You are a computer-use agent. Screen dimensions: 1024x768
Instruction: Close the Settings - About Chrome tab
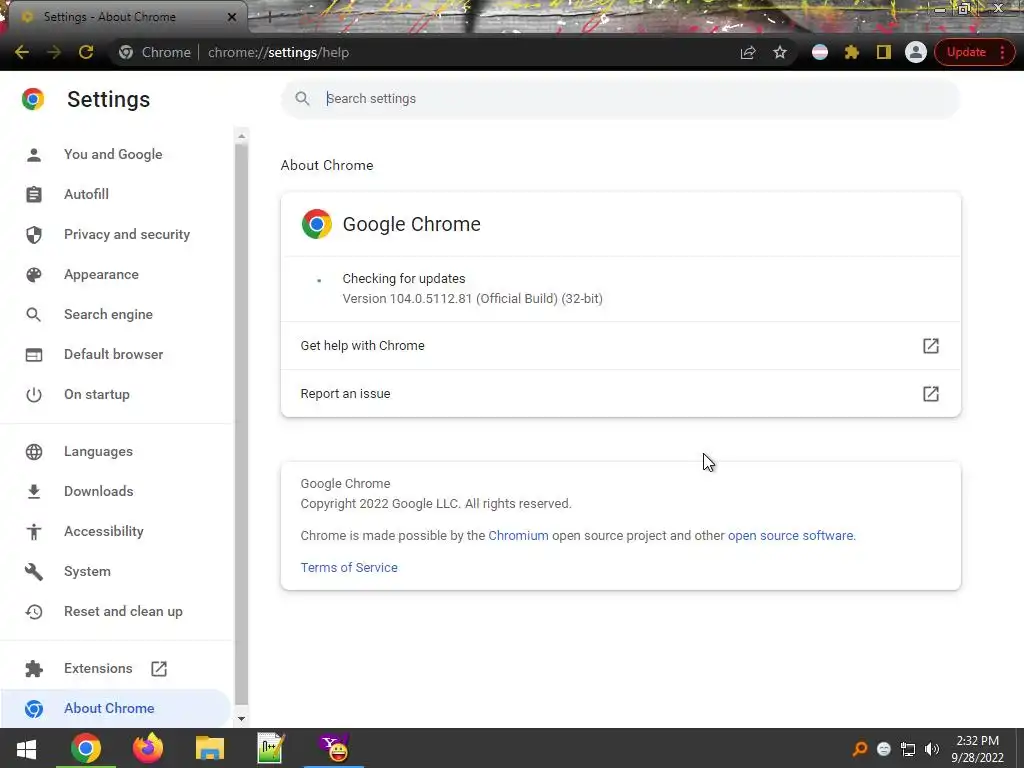(x=231, y=17)
